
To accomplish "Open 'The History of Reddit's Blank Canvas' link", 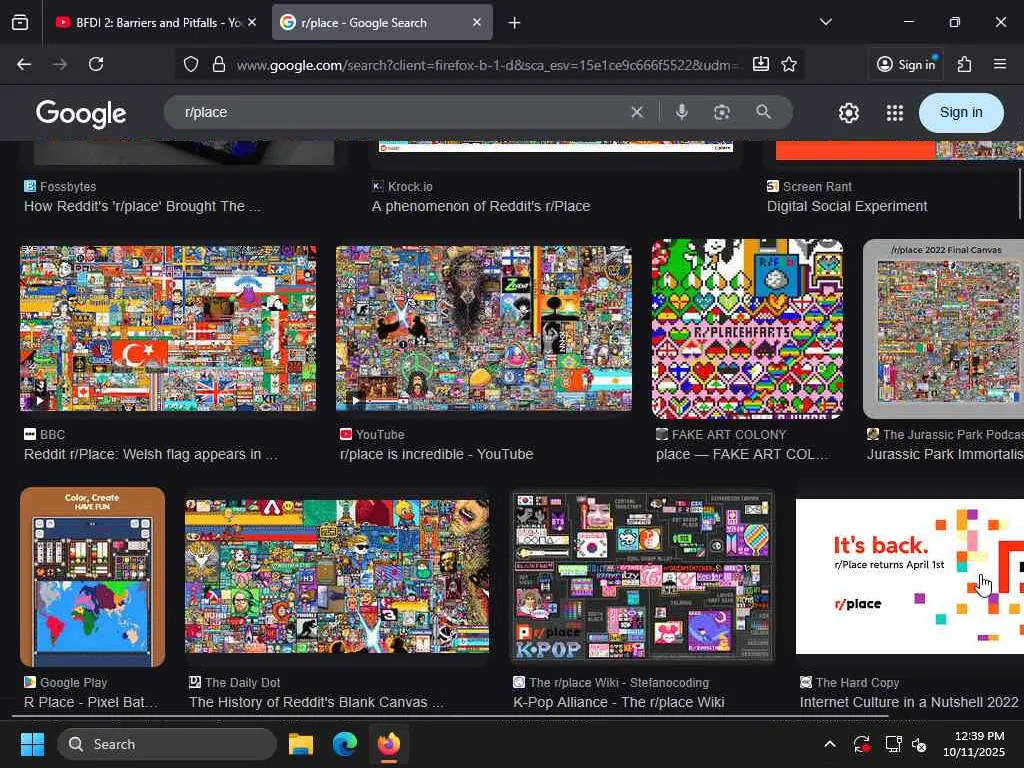I will coord(316,703).
